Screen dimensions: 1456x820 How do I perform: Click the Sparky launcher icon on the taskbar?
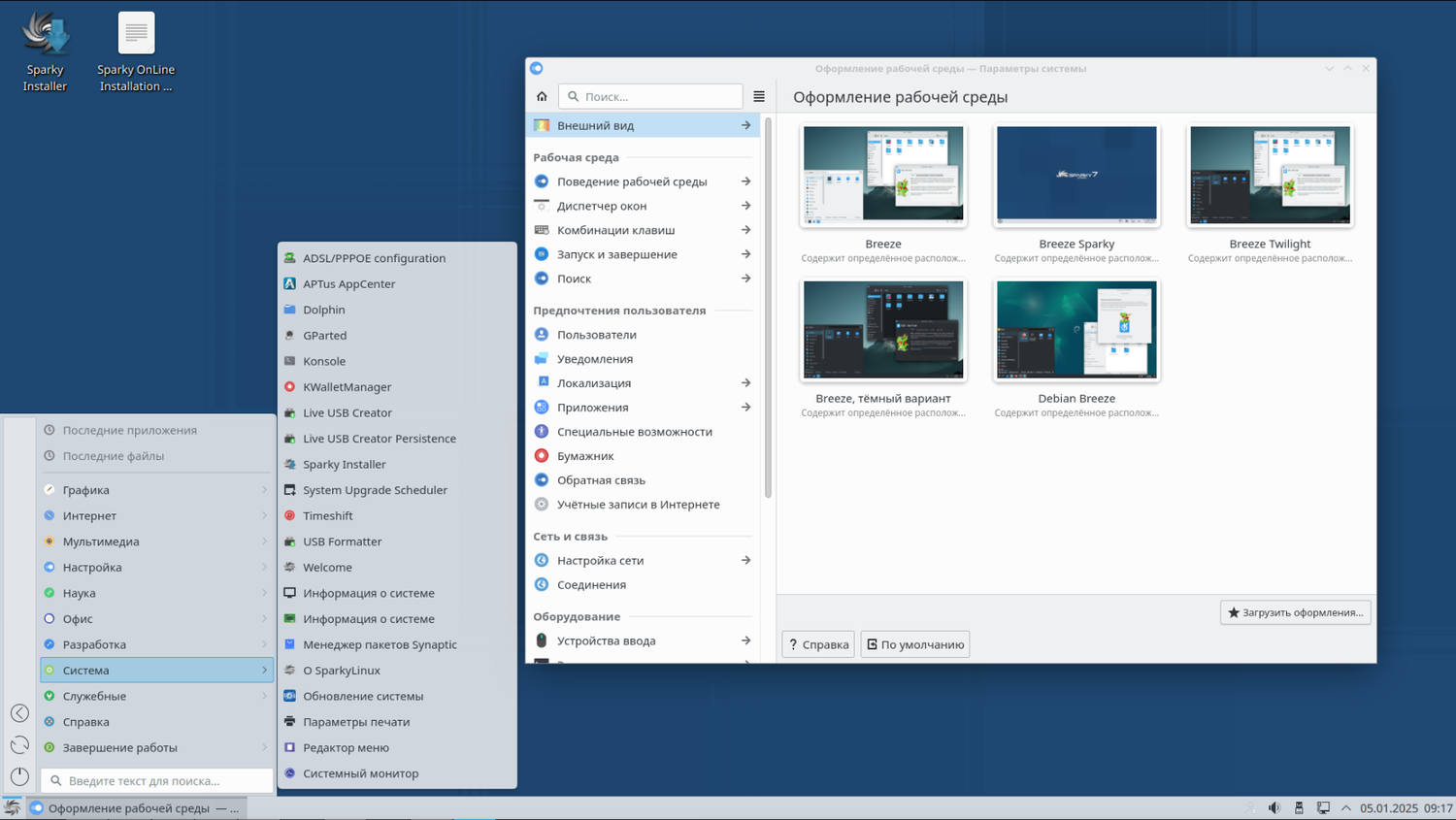tap(12, 807)
